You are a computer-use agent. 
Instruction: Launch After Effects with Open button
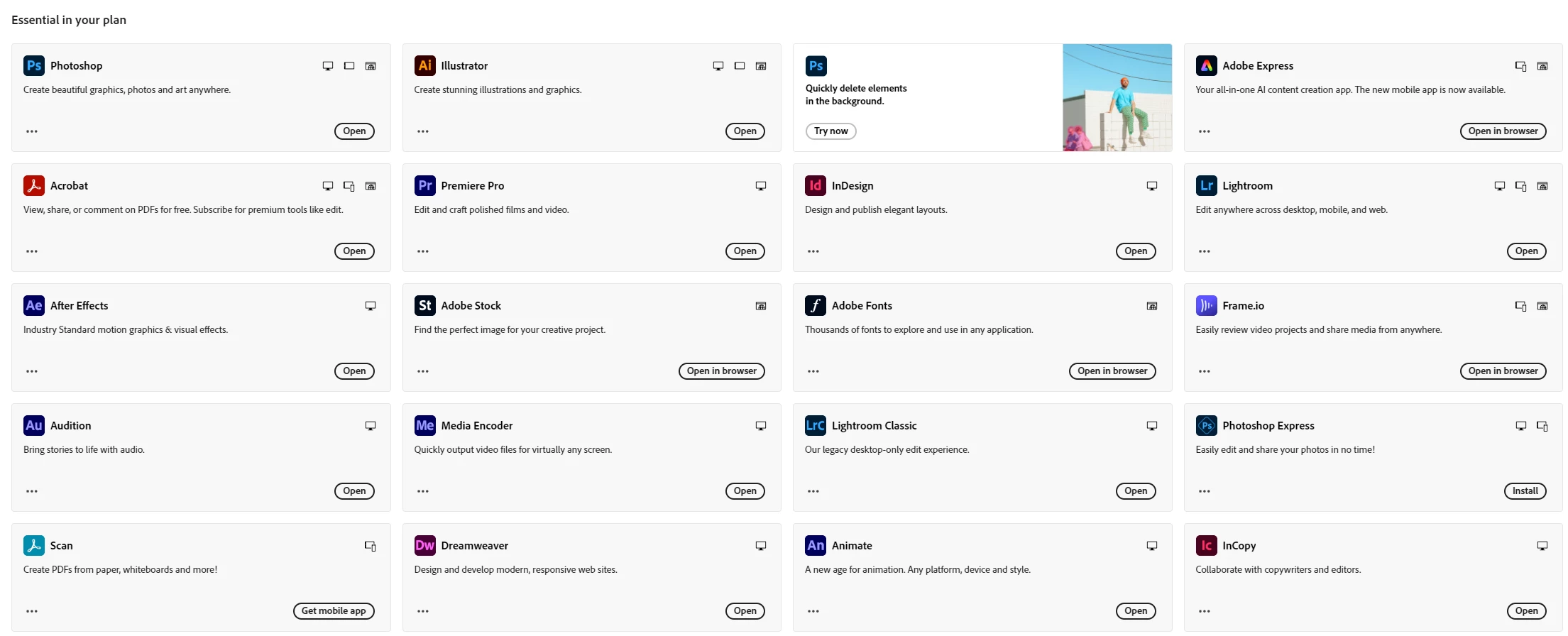[x=354, y=371]
